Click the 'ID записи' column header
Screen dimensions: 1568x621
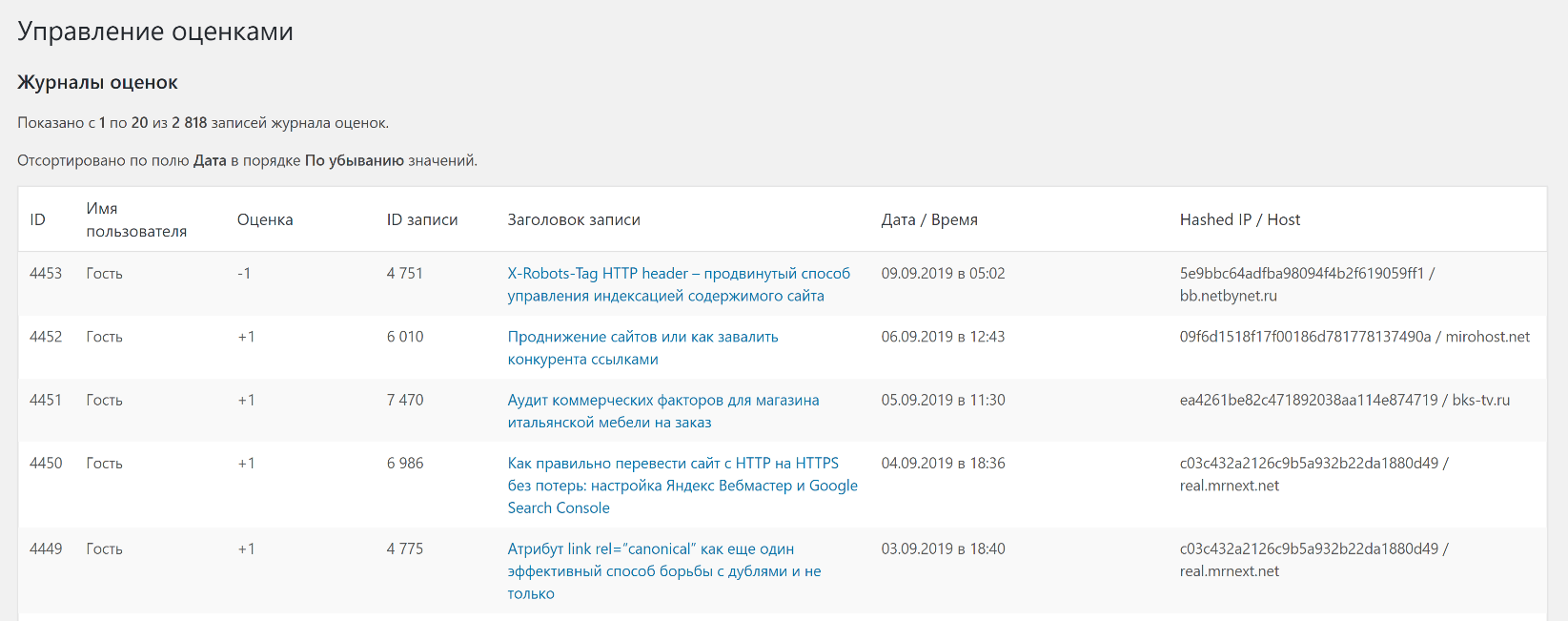pos(421,220)
